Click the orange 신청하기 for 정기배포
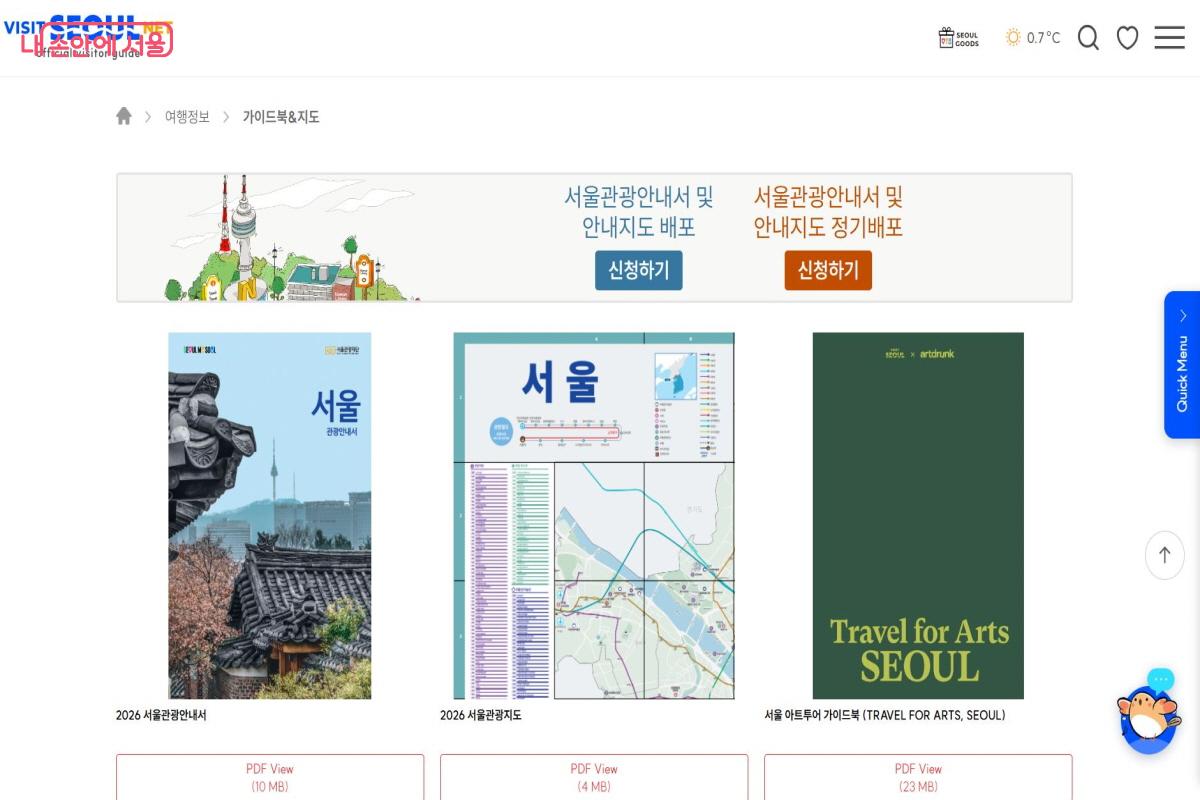 pyautogui.click(x=828, y=270)
